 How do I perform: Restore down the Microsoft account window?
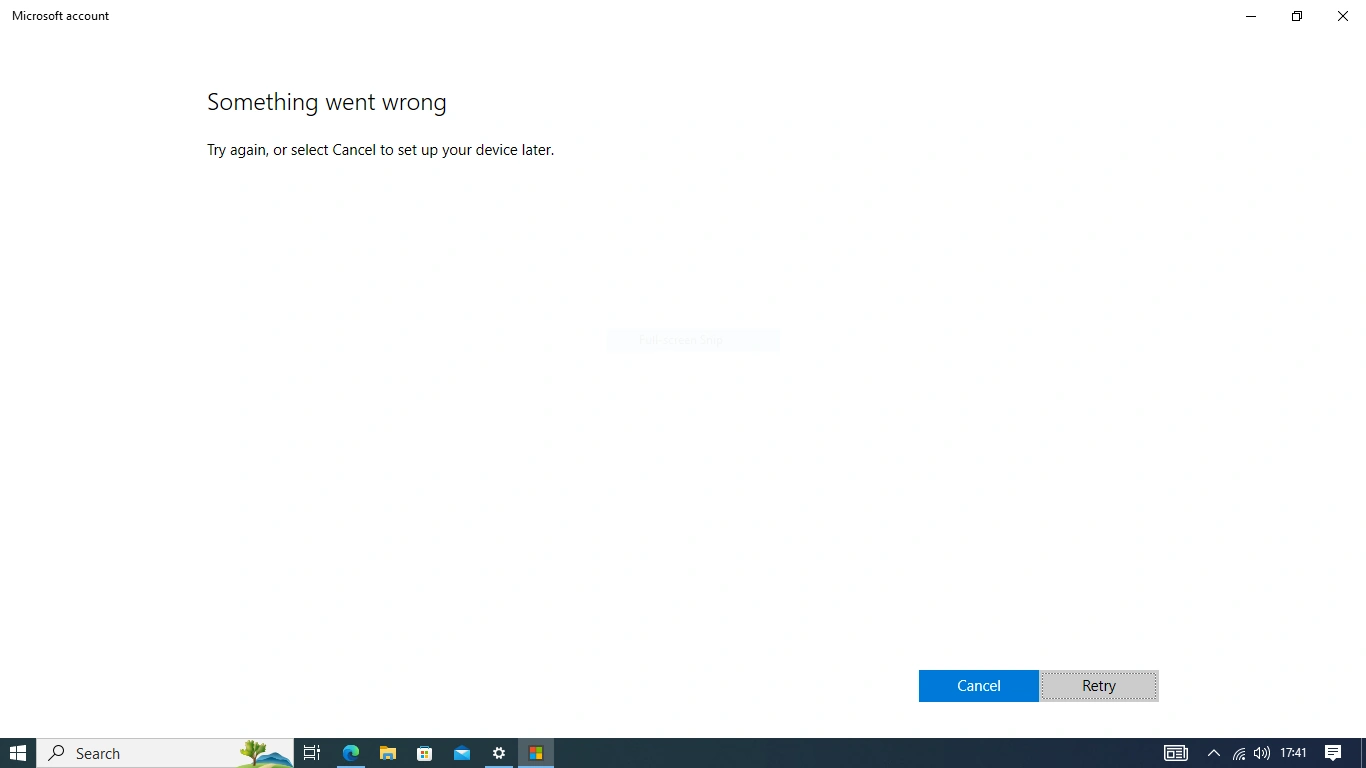coord(1297,16)
